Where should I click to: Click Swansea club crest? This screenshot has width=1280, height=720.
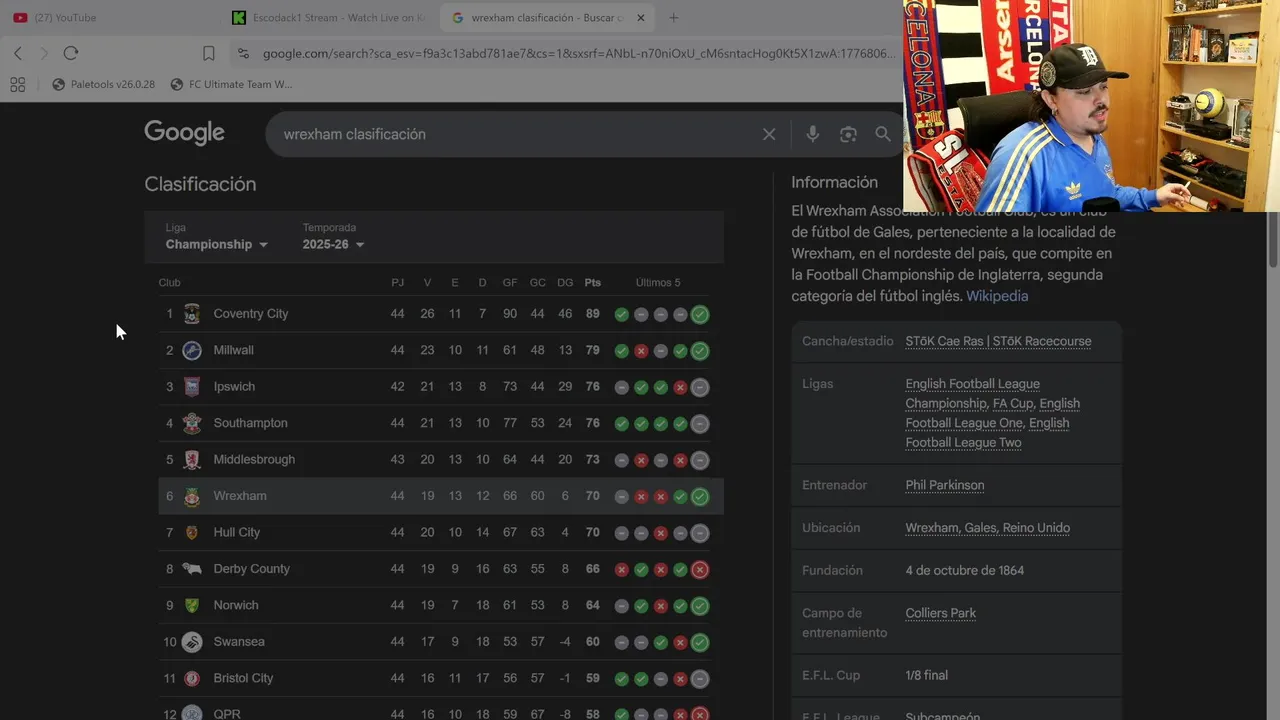coord(192,642)
